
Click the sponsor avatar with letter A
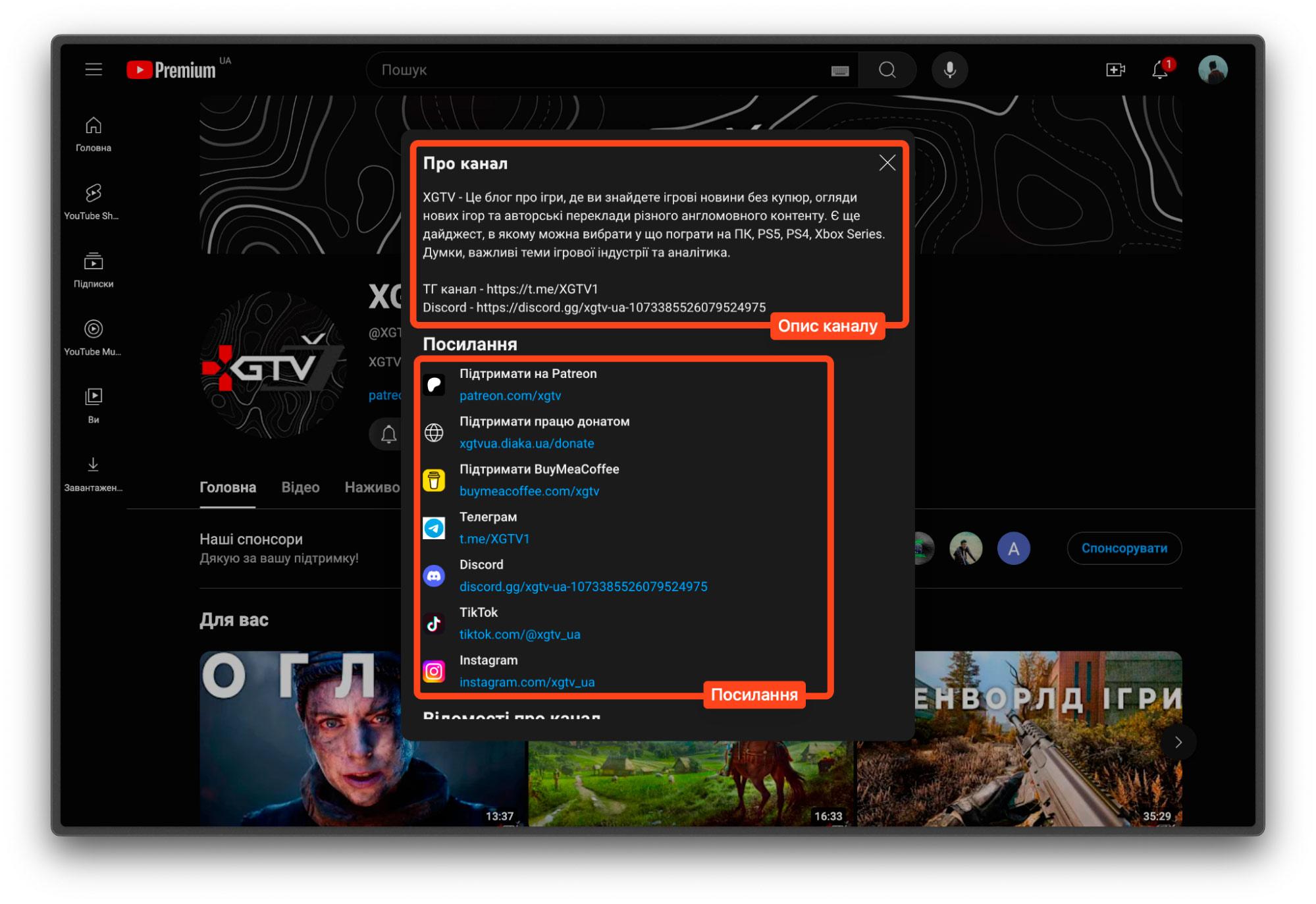1014,548
